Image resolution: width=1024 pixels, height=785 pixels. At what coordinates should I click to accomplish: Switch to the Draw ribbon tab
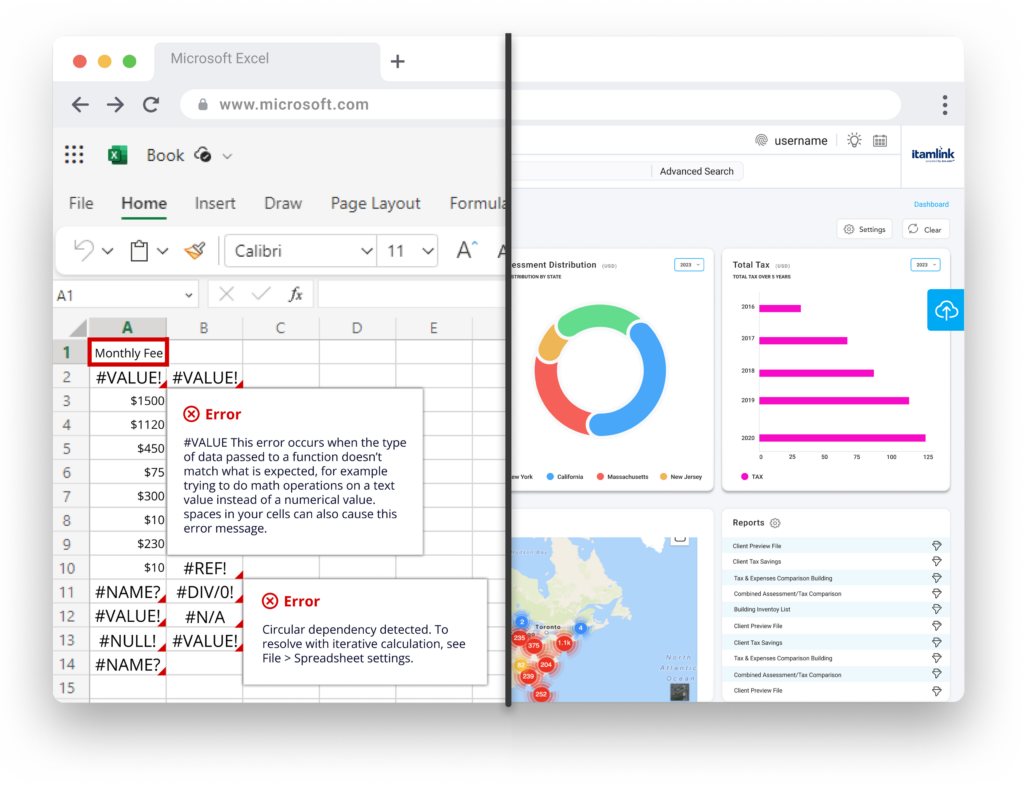[283, 203]
